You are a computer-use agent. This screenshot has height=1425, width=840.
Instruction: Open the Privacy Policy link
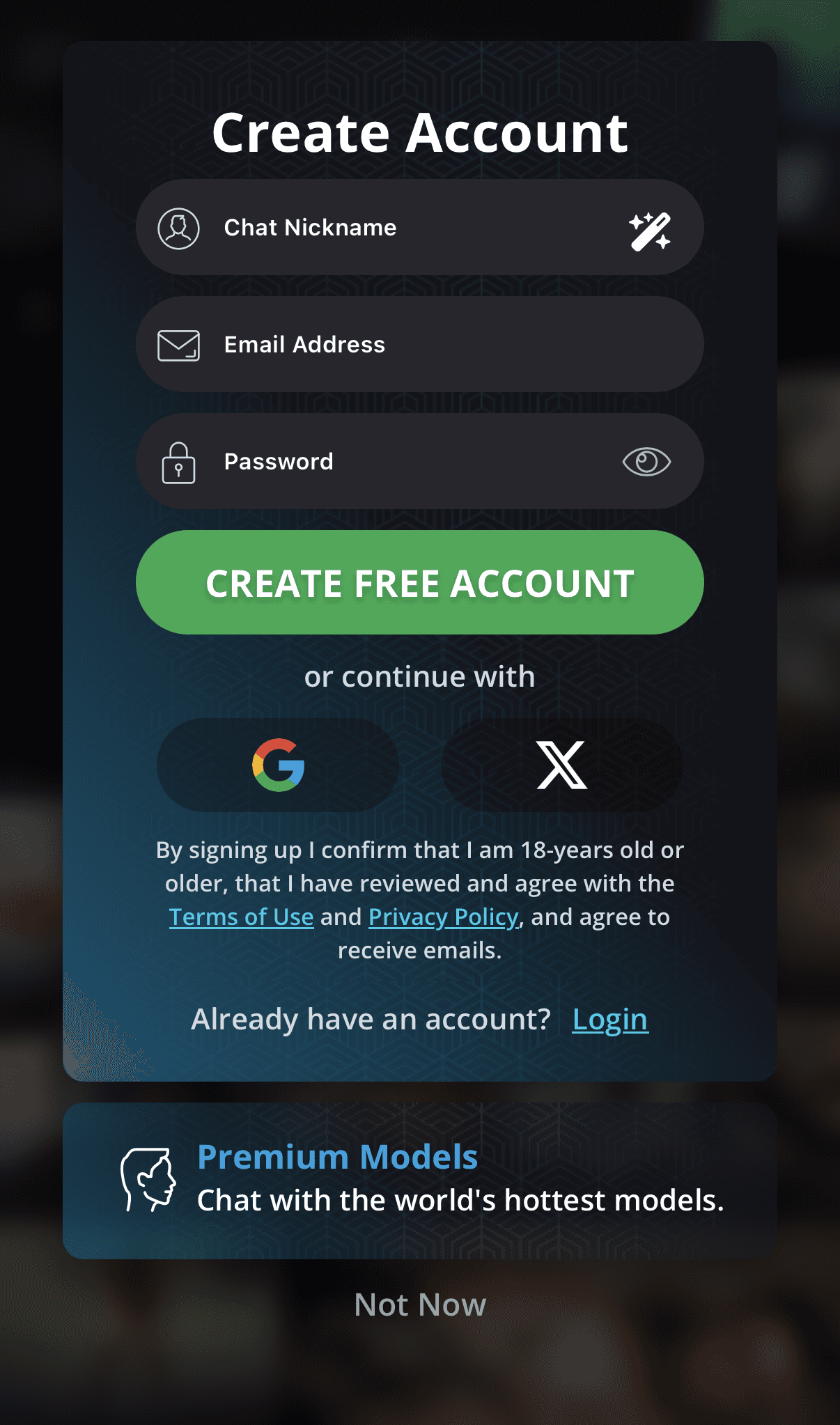[444, 917]
